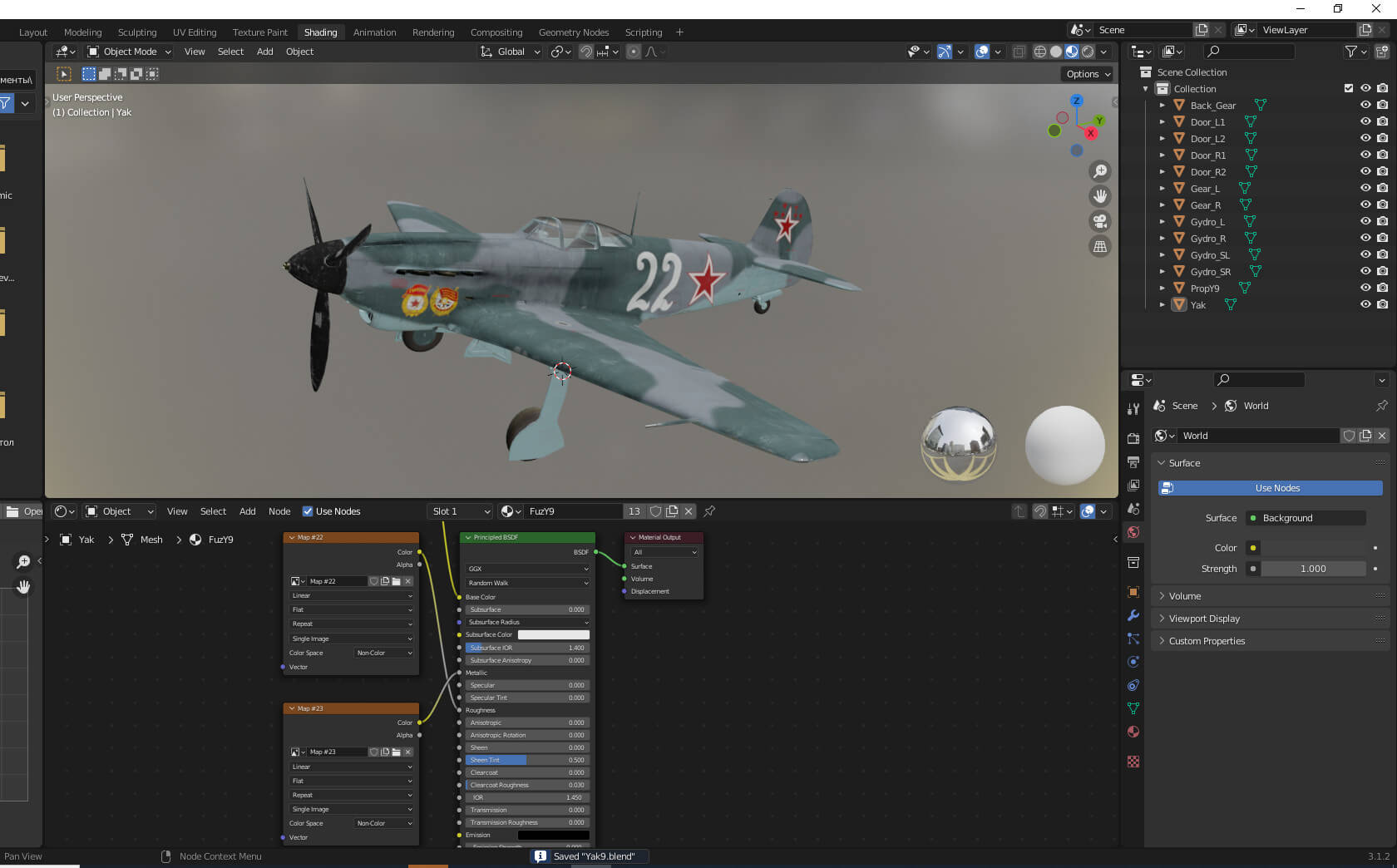Open the Object Mode dropdown in viewport
The image size is (1397, 868).
click(129, 52)
